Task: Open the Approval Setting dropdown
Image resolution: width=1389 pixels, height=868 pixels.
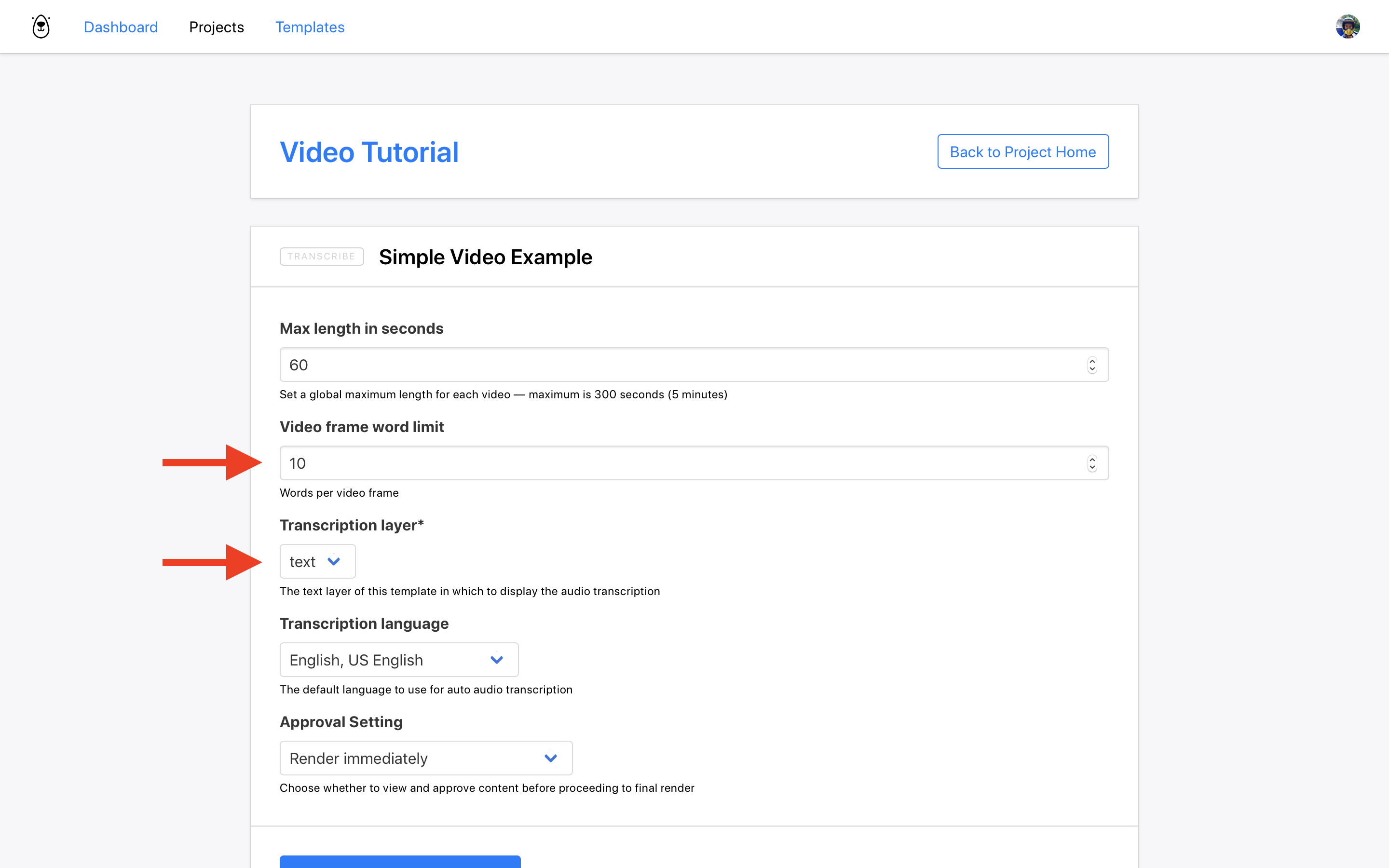Action: pyautogui.click(x=425, y=758)
